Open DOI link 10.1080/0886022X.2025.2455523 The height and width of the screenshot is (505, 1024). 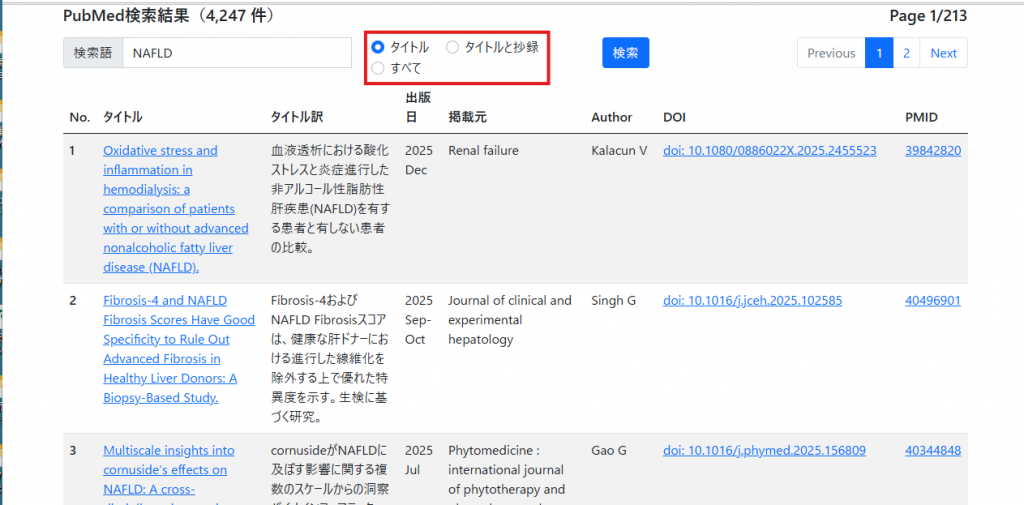(769, 151)
